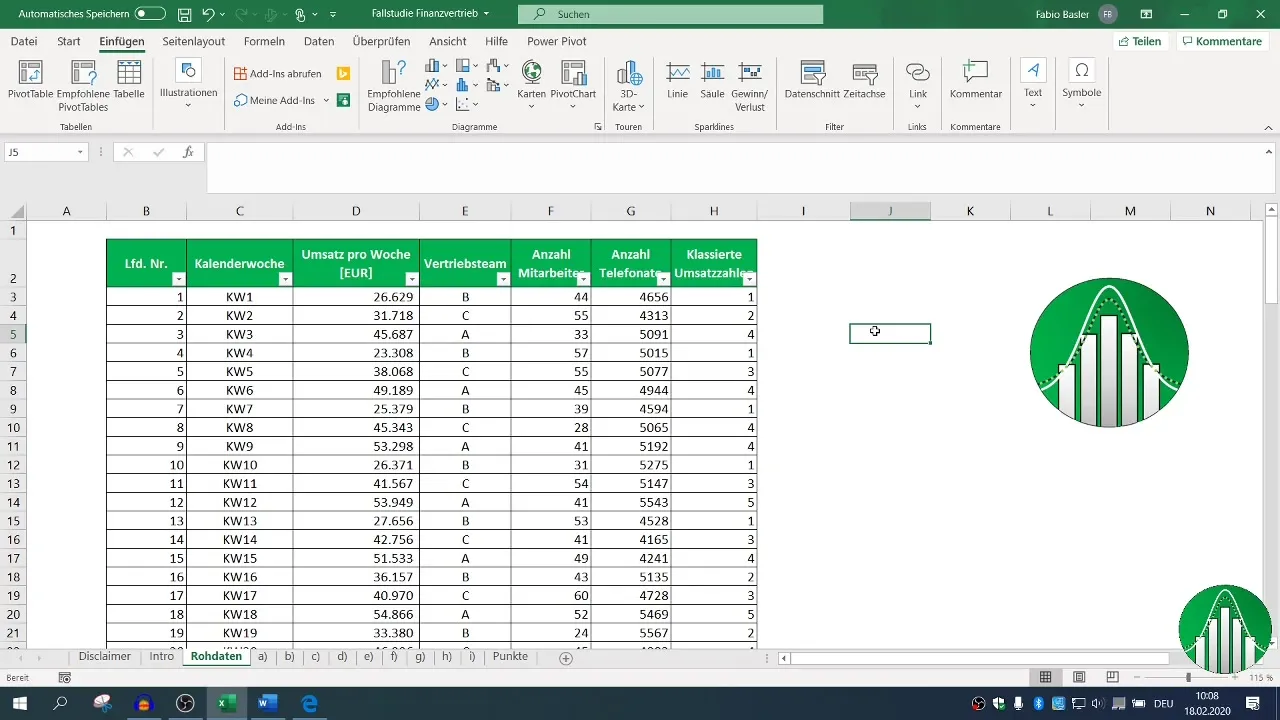Open filter dropdown for Kalenderwoche
Viewport: 1280px width, 720px height.
pyautogui.click(x=284, y=279)
